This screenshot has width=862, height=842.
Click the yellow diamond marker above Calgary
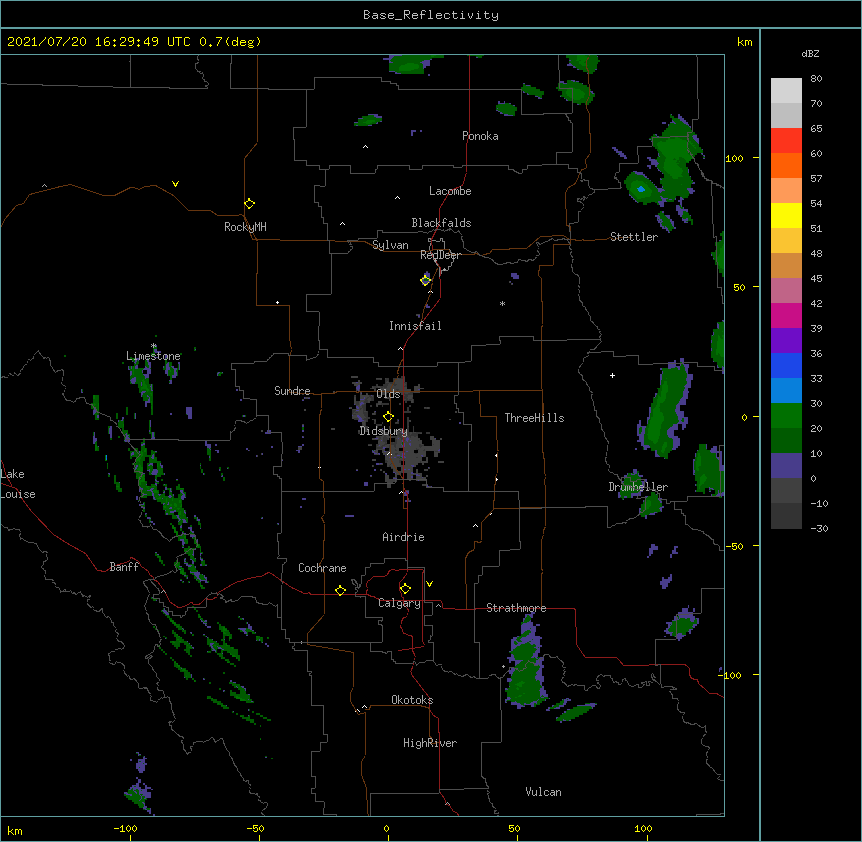coord(405,589)
